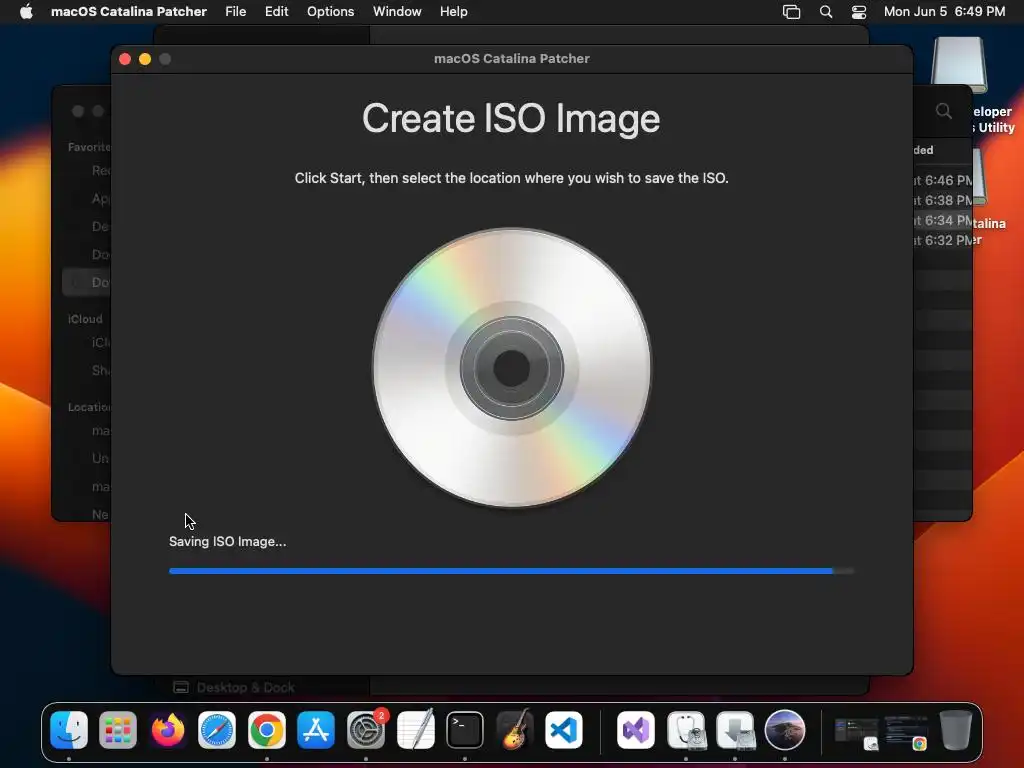Image resolution: width=1024 pixels, height=768 pixels.
Task: Select the highlighted Finder sidebar item
Action: click(x=86, y=282)
